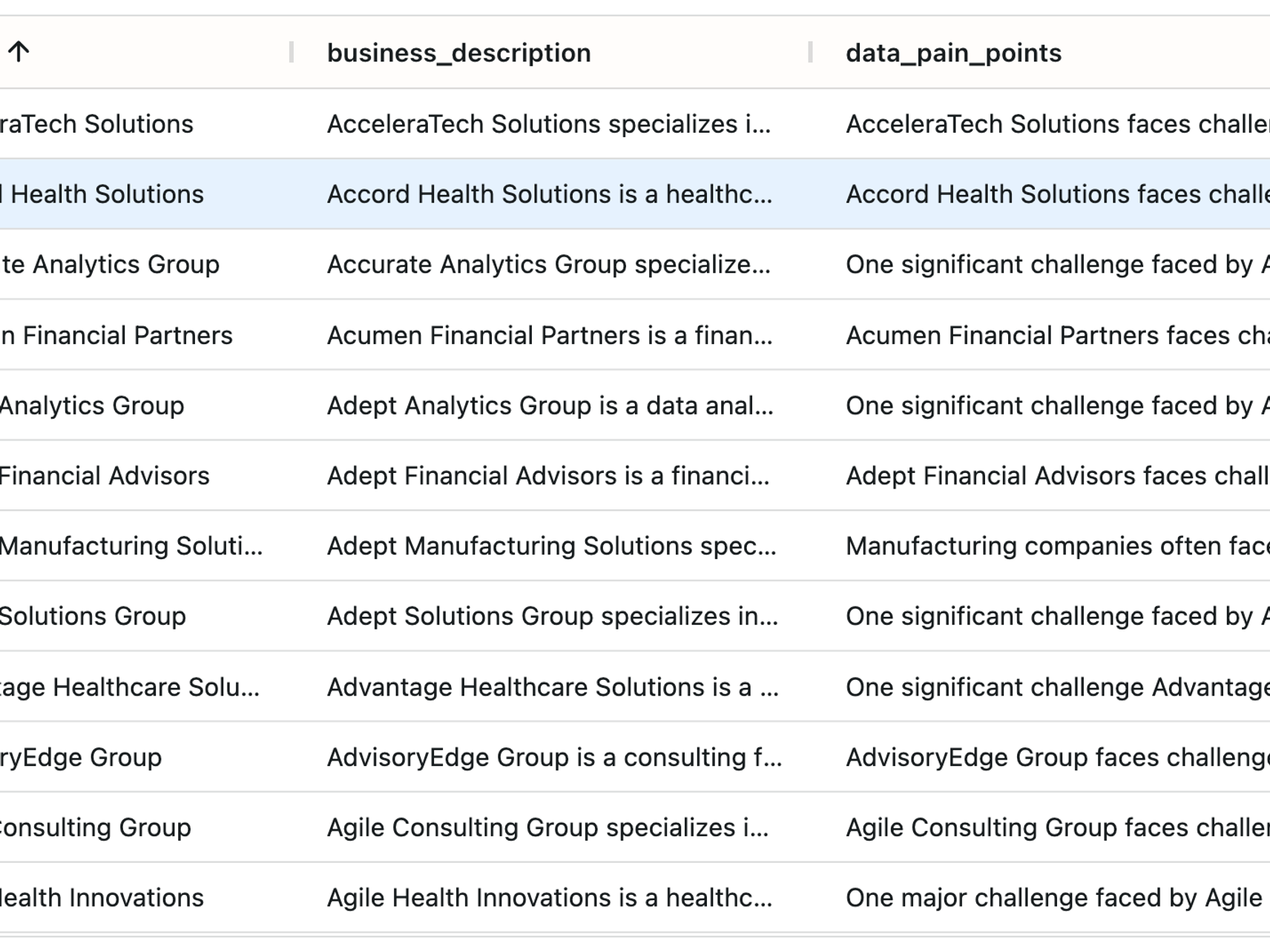Click the Adept Manufacturing Solutions description cell
The width and height of the screenshot is (1270, 952).
[550, 546]
